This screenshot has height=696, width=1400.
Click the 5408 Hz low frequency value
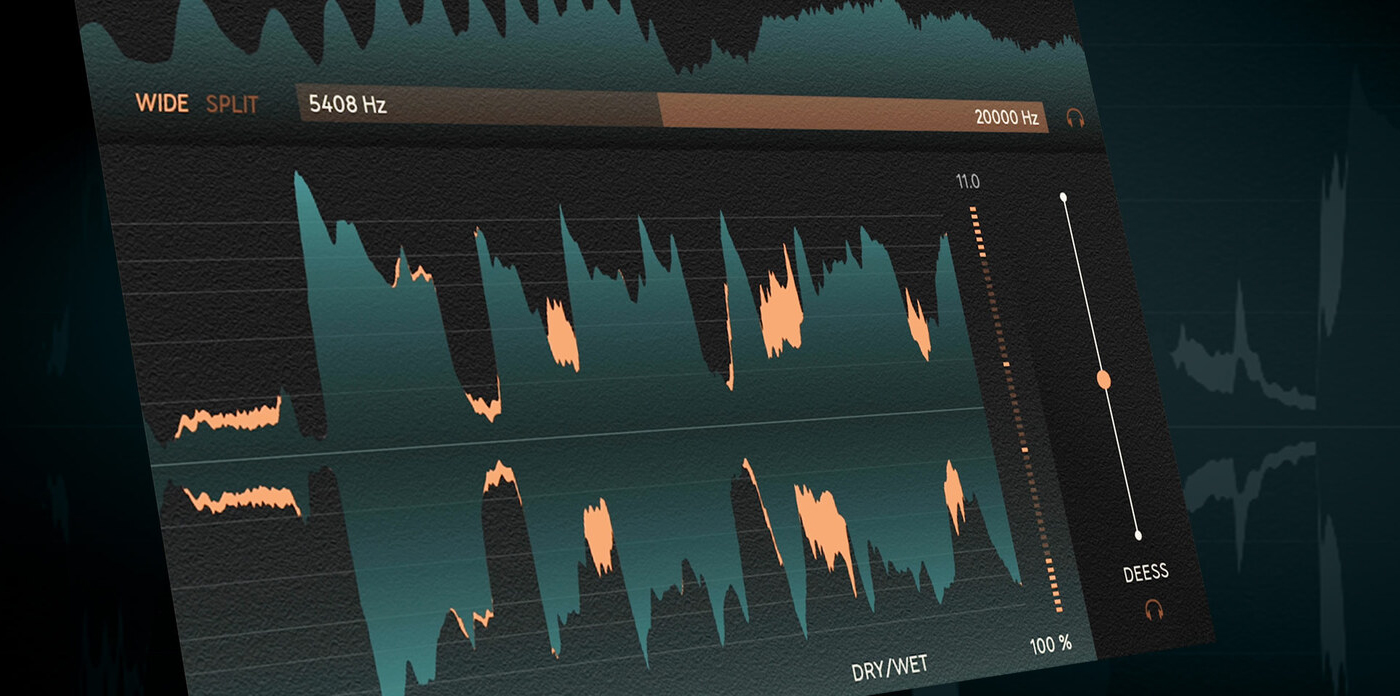coord(347,104)
